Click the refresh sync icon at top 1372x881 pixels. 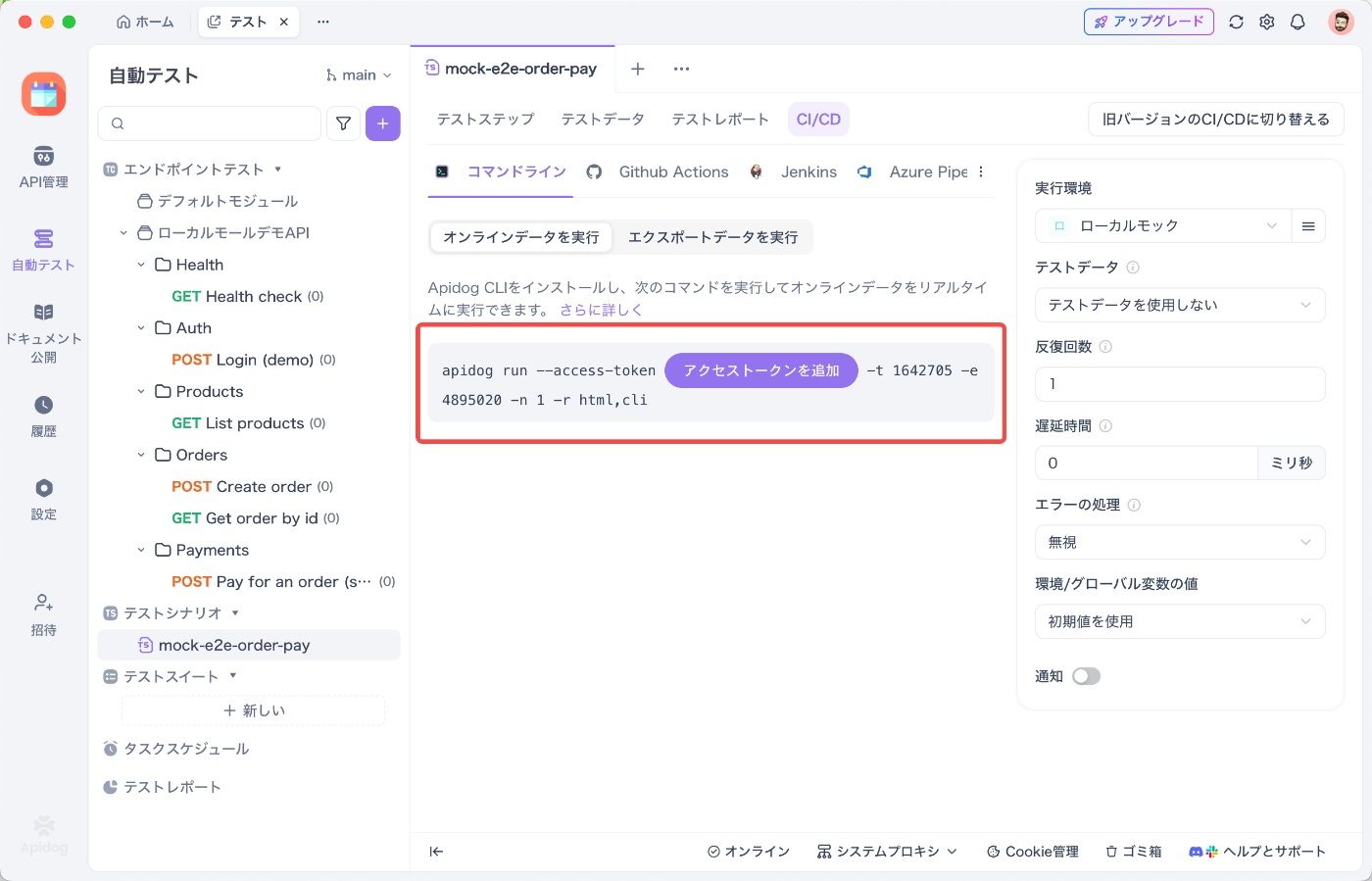pos(1236,22)
